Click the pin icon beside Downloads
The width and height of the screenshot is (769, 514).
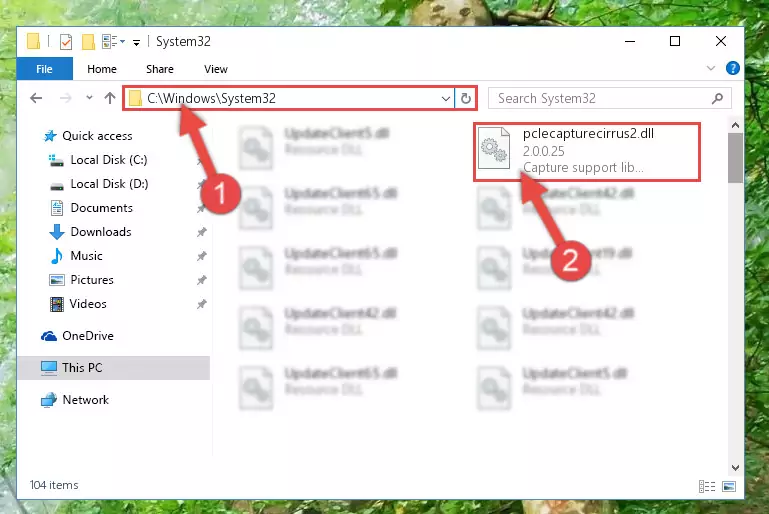(x=202, y=232)
